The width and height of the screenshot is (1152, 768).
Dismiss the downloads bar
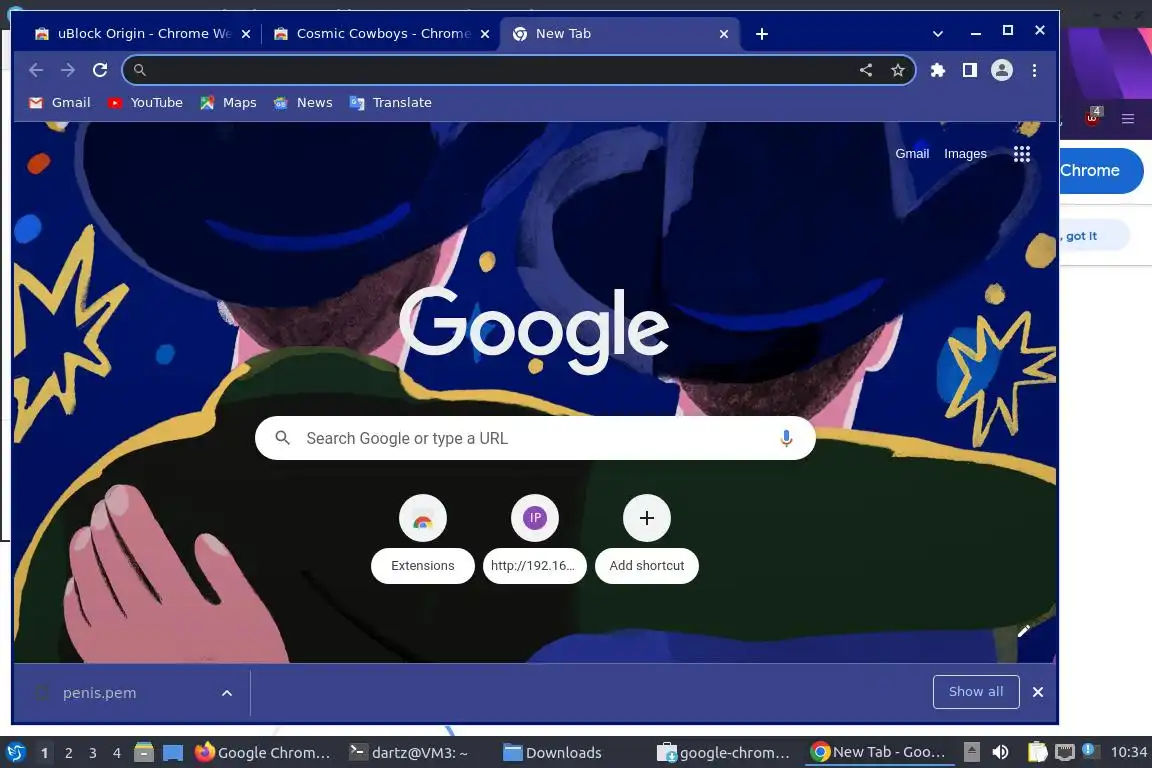pos(1037,692)
